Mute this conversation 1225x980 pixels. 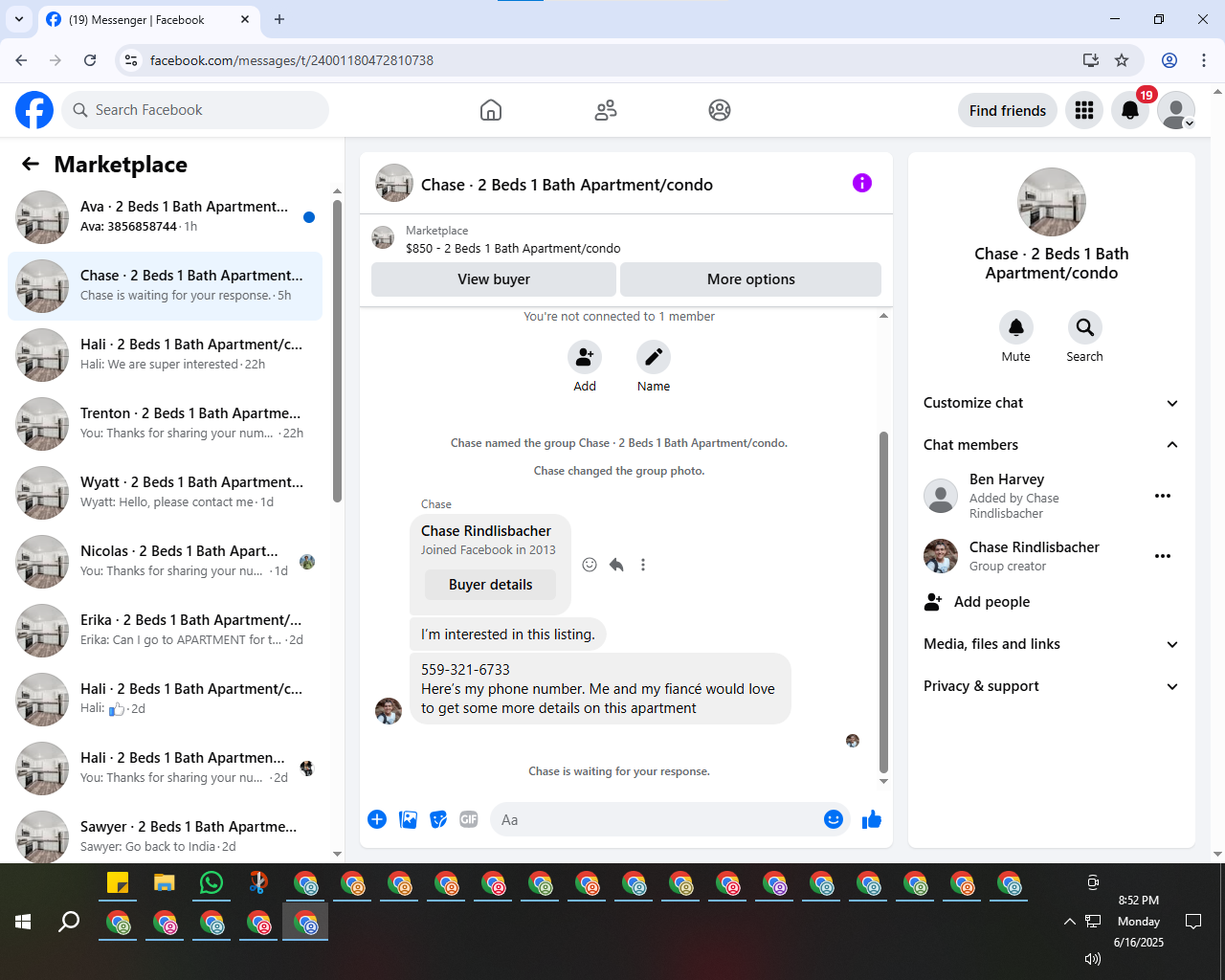coord(1016,327)
